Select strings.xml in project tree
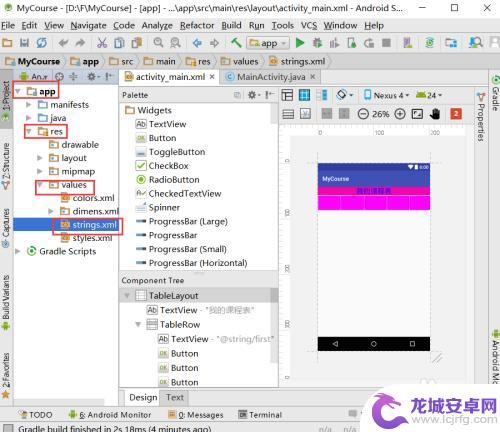500x432 pixels. 88,225
